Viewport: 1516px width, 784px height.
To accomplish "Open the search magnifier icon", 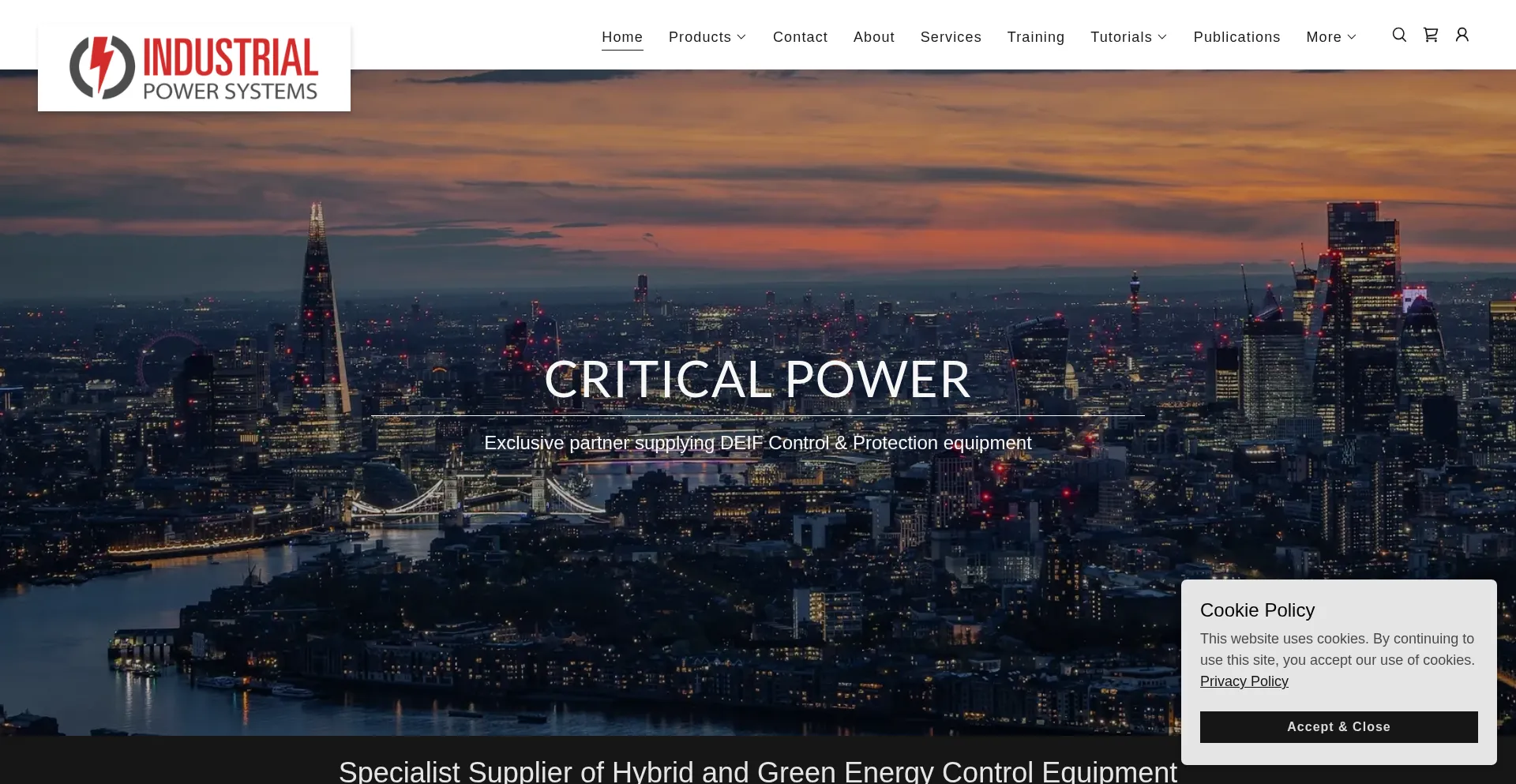I will coord(1399,35).
